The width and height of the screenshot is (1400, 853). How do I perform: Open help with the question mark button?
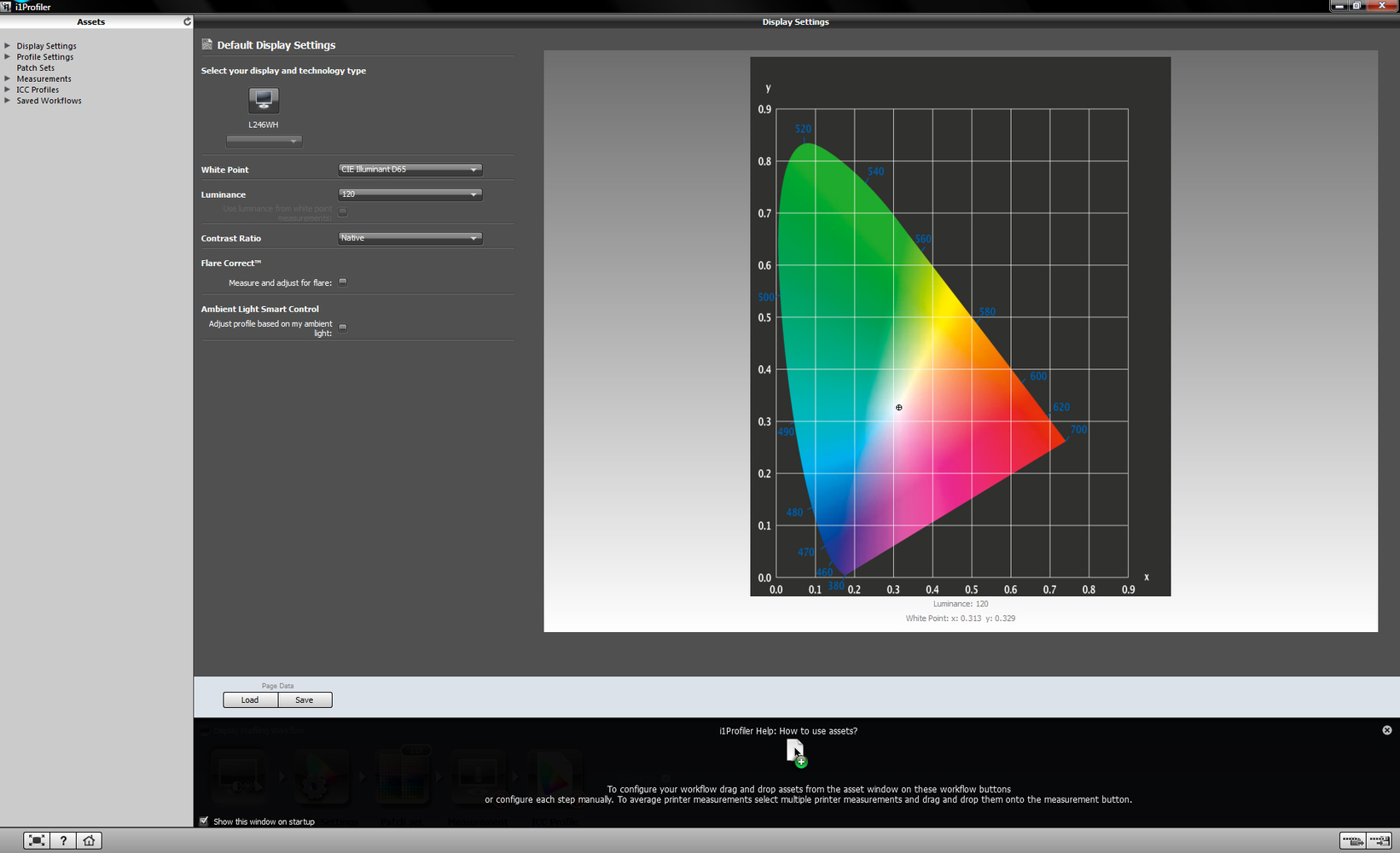(63, 840)
